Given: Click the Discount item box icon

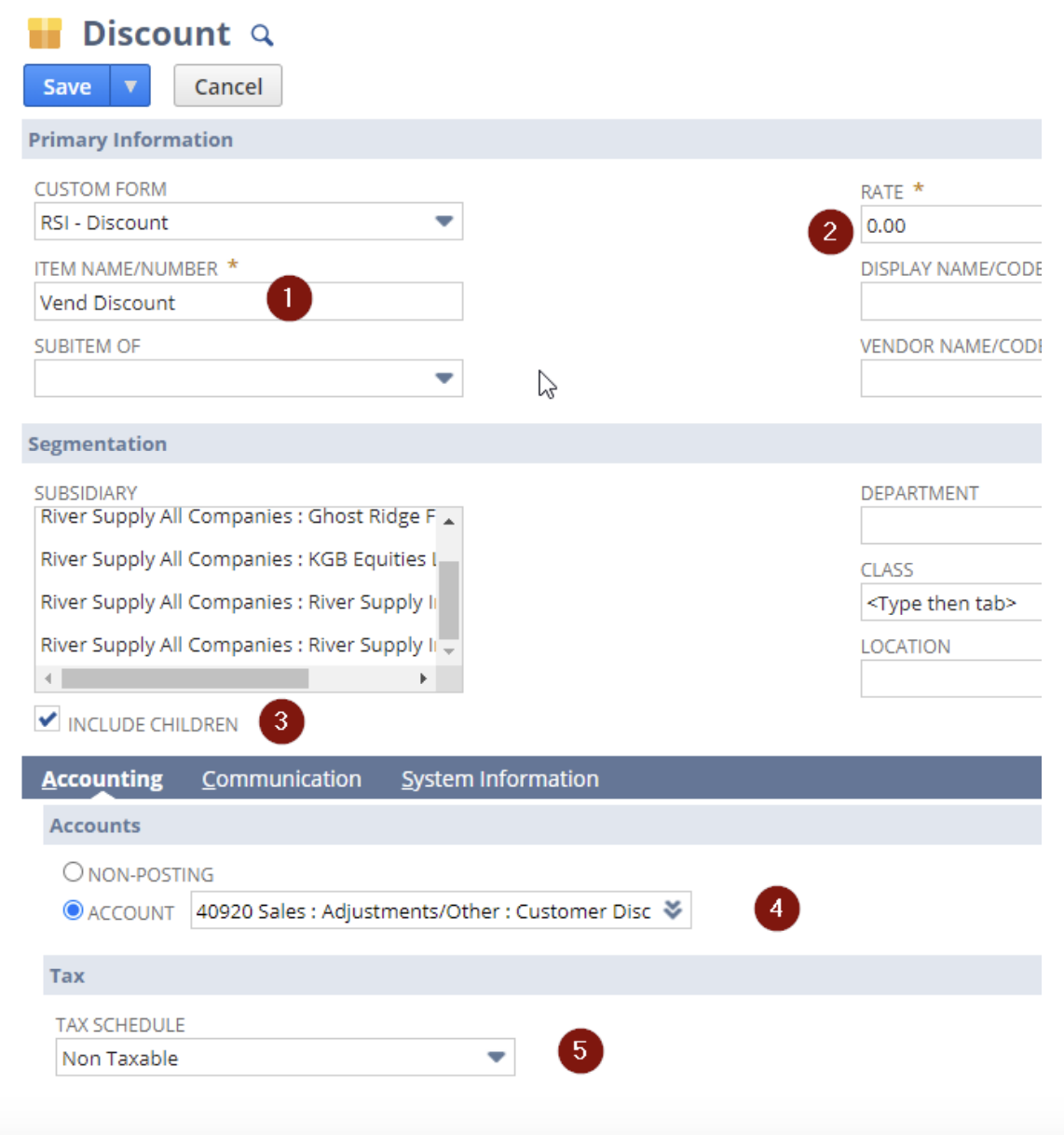Looking at the screenshot, I should click(x=44, y=34).
